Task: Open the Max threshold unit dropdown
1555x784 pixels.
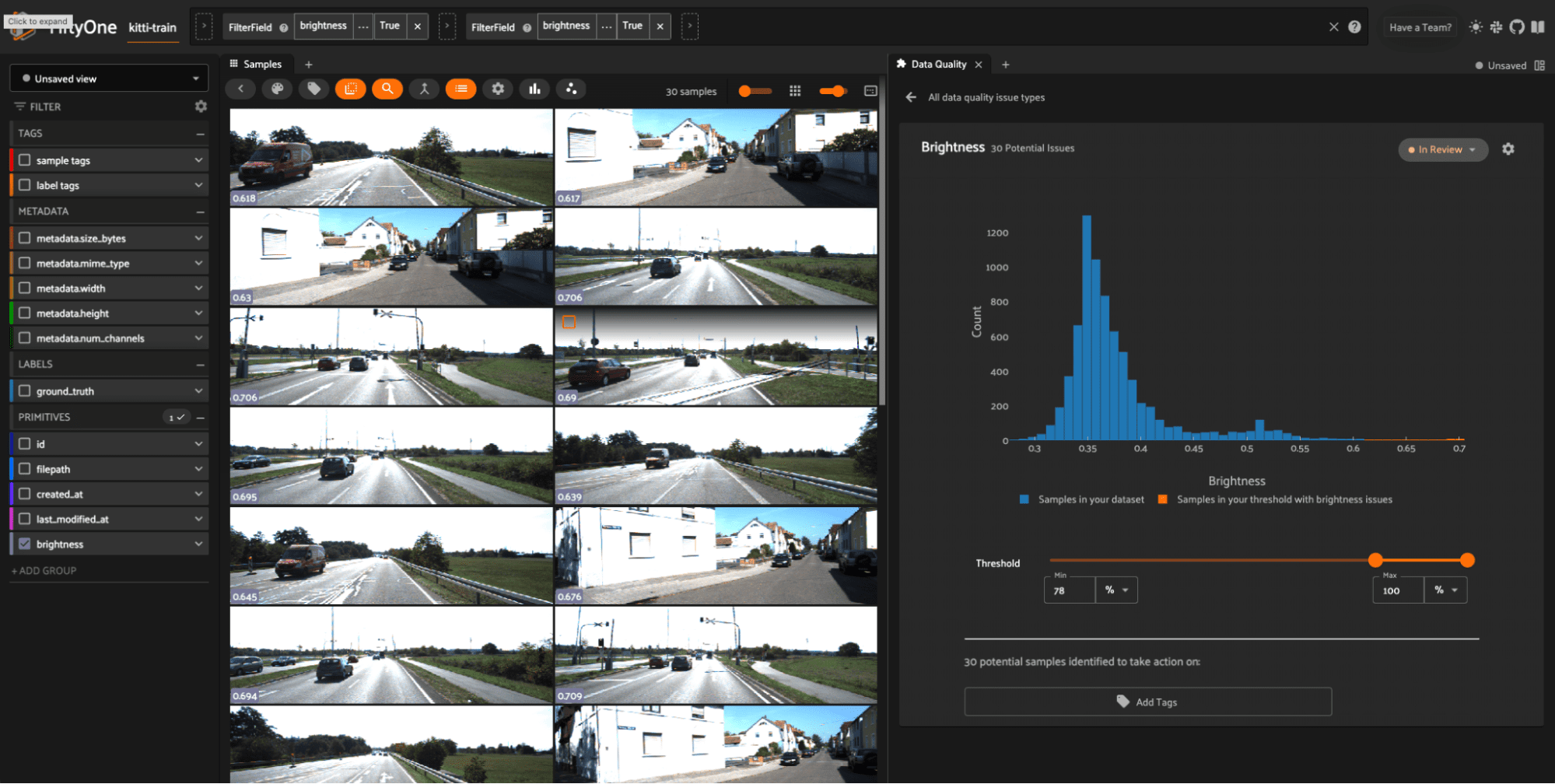Action: click(x=1446, y=590)
